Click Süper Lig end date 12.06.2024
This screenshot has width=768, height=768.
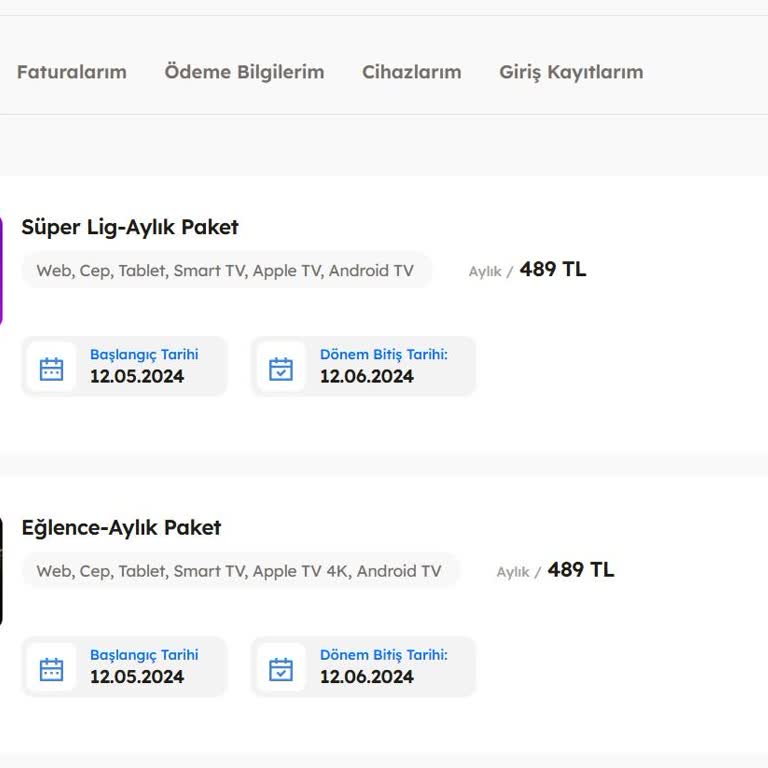(x=366, y=376)
